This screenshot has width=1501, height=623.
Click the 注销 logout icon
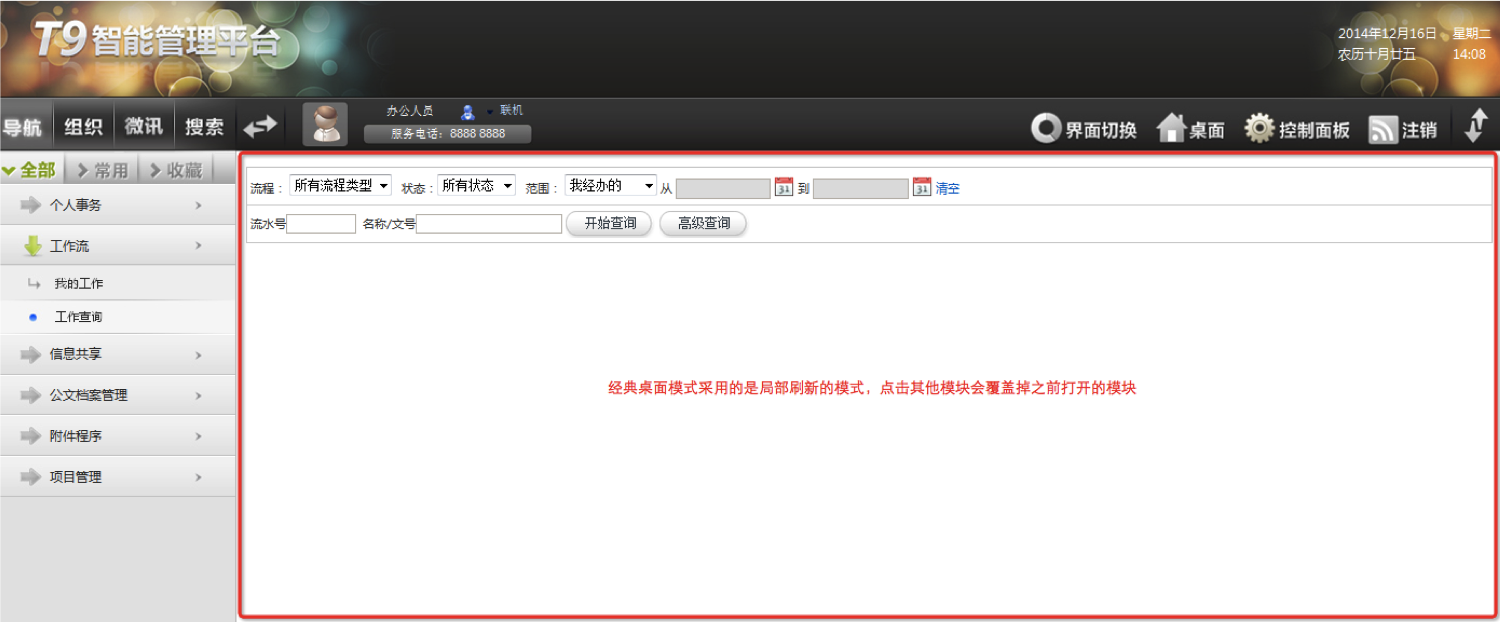click(x=1383, y=130)
